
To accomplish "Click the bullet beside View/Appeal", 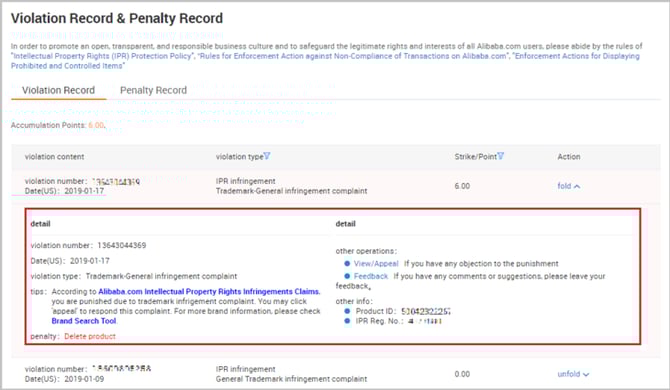I will [x=347, y=264].
